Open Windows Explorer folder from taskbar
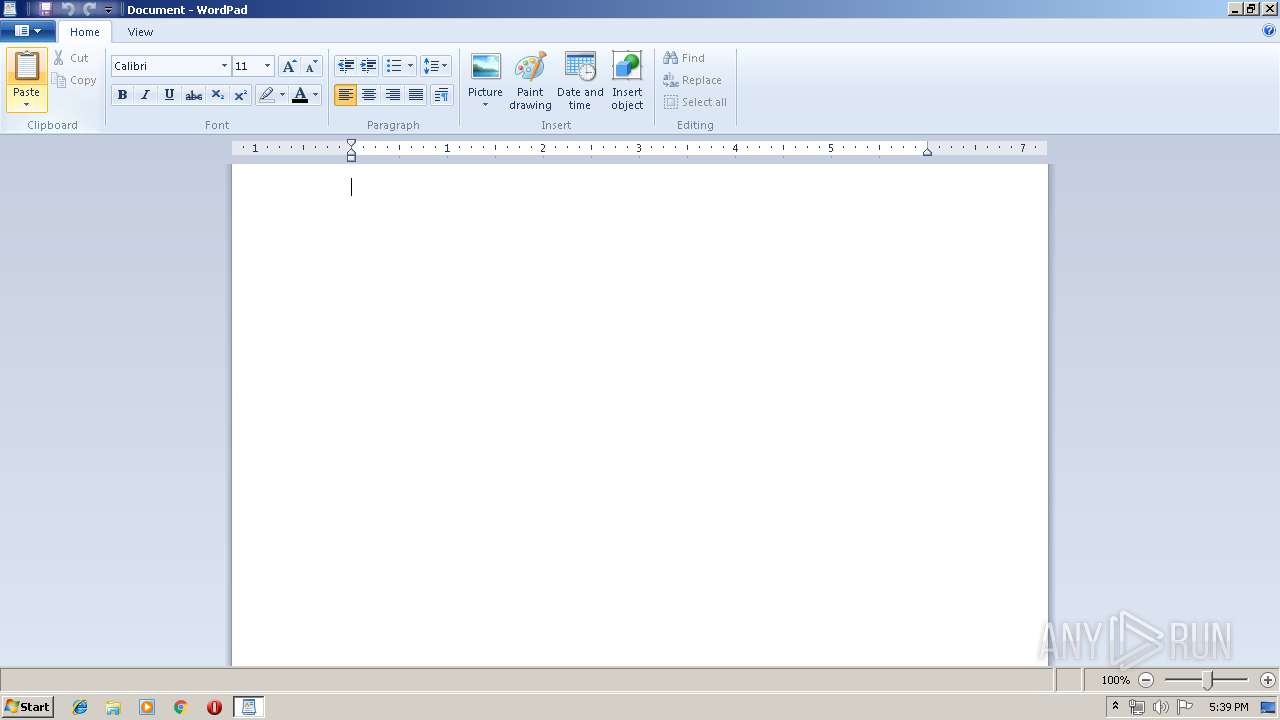This screenshot has height=720, width=1280. (x=113, y=707)
